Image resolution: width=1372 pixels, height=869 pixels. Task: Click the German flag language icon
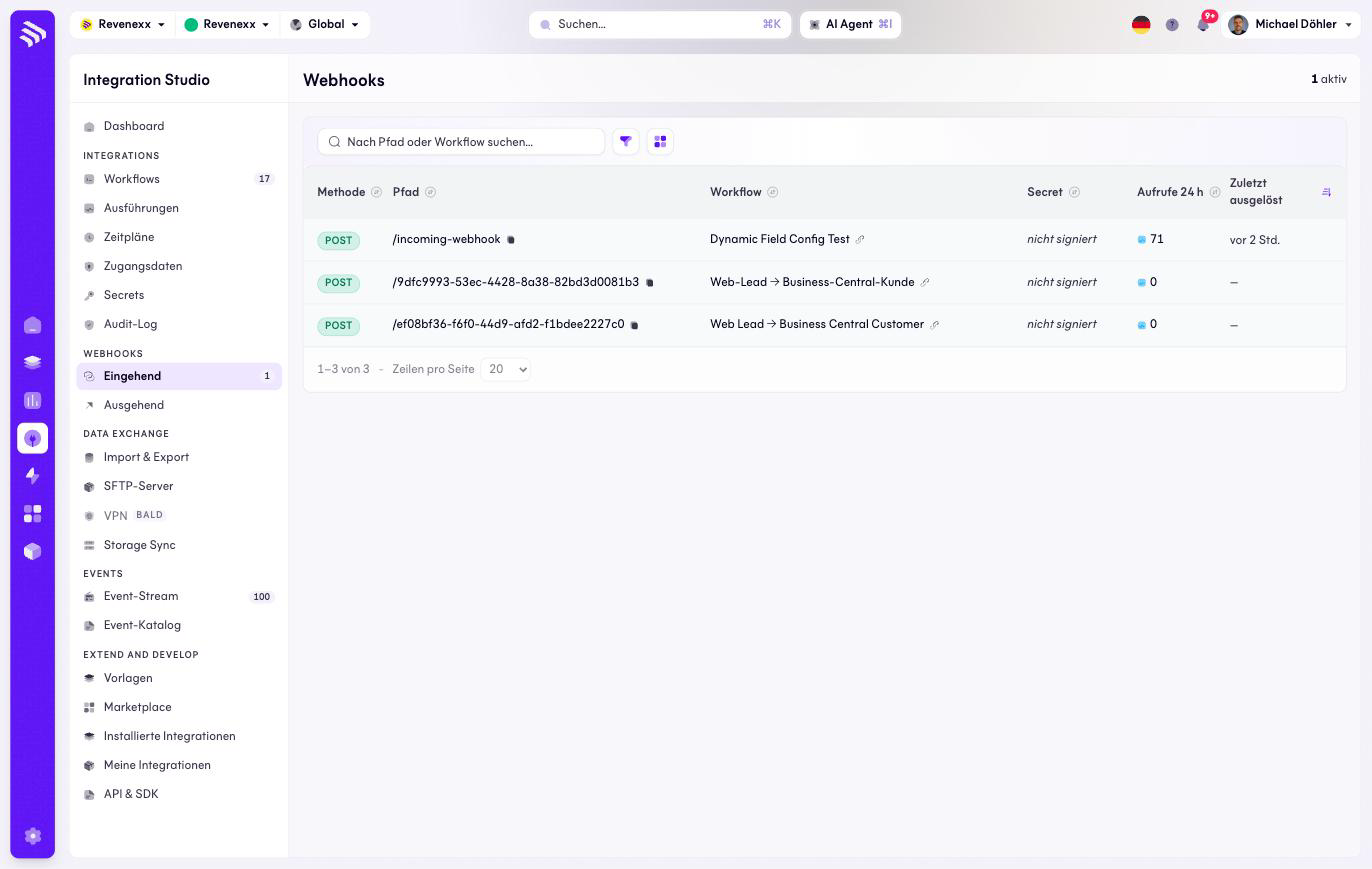point(1141,25)
